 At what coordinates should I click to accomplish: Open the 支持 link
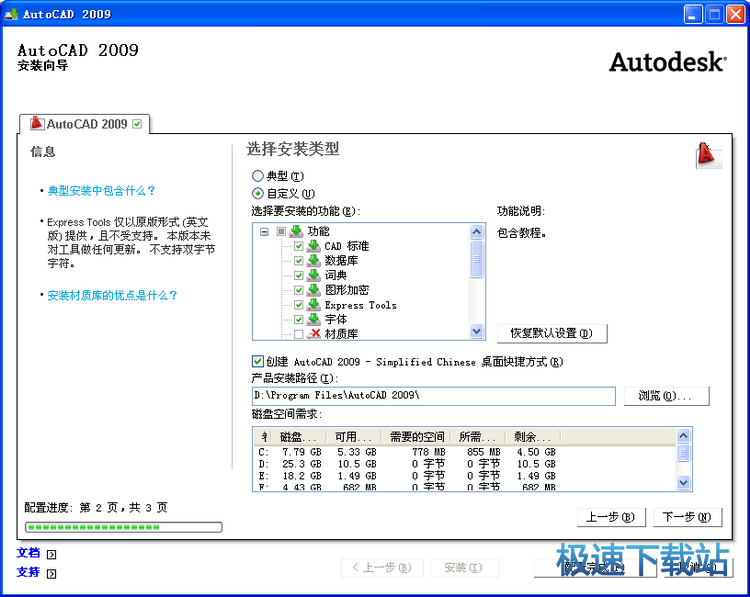point(28,572)
